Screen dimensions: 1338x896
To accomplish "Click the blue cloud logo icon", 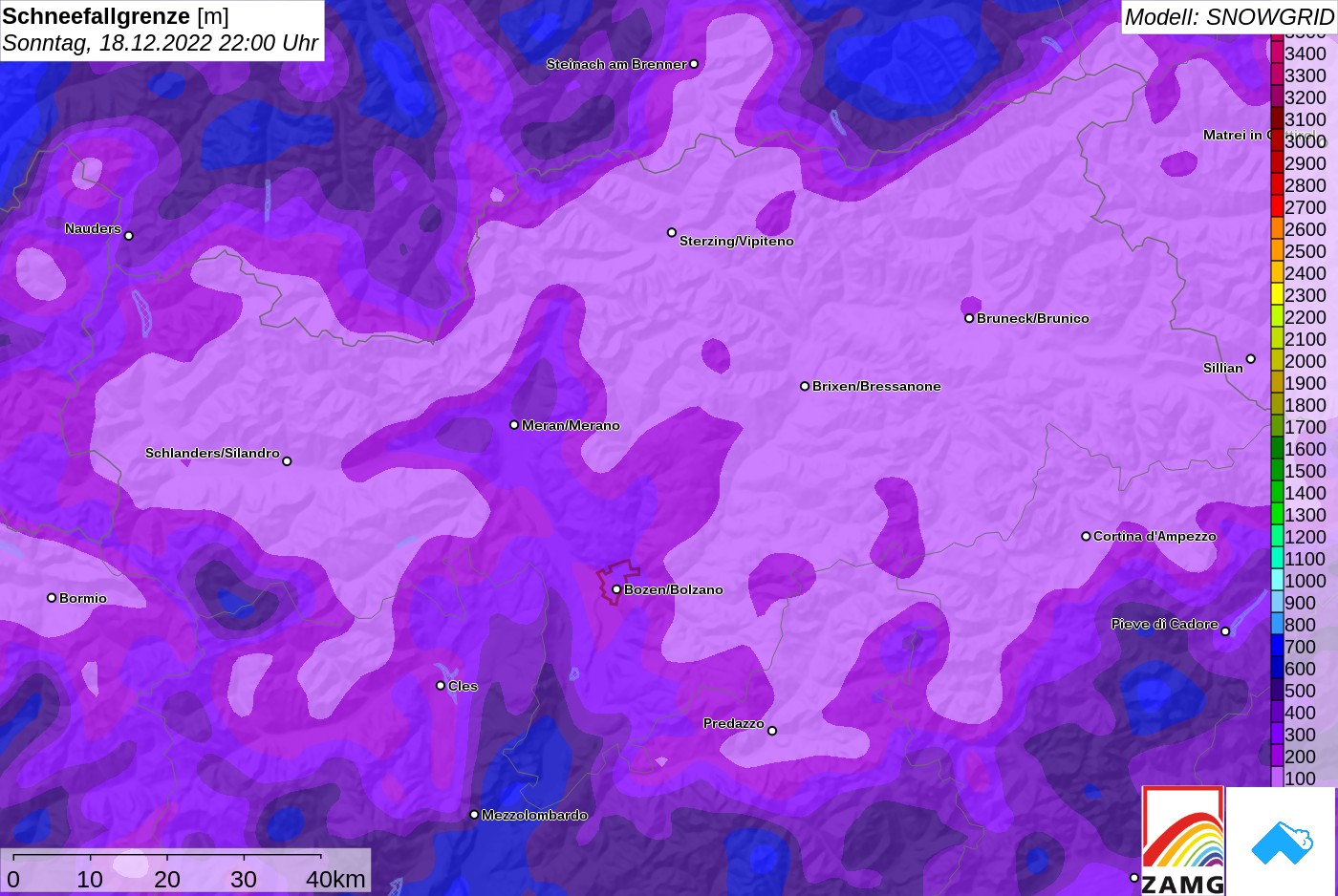I will (1282, 843).
